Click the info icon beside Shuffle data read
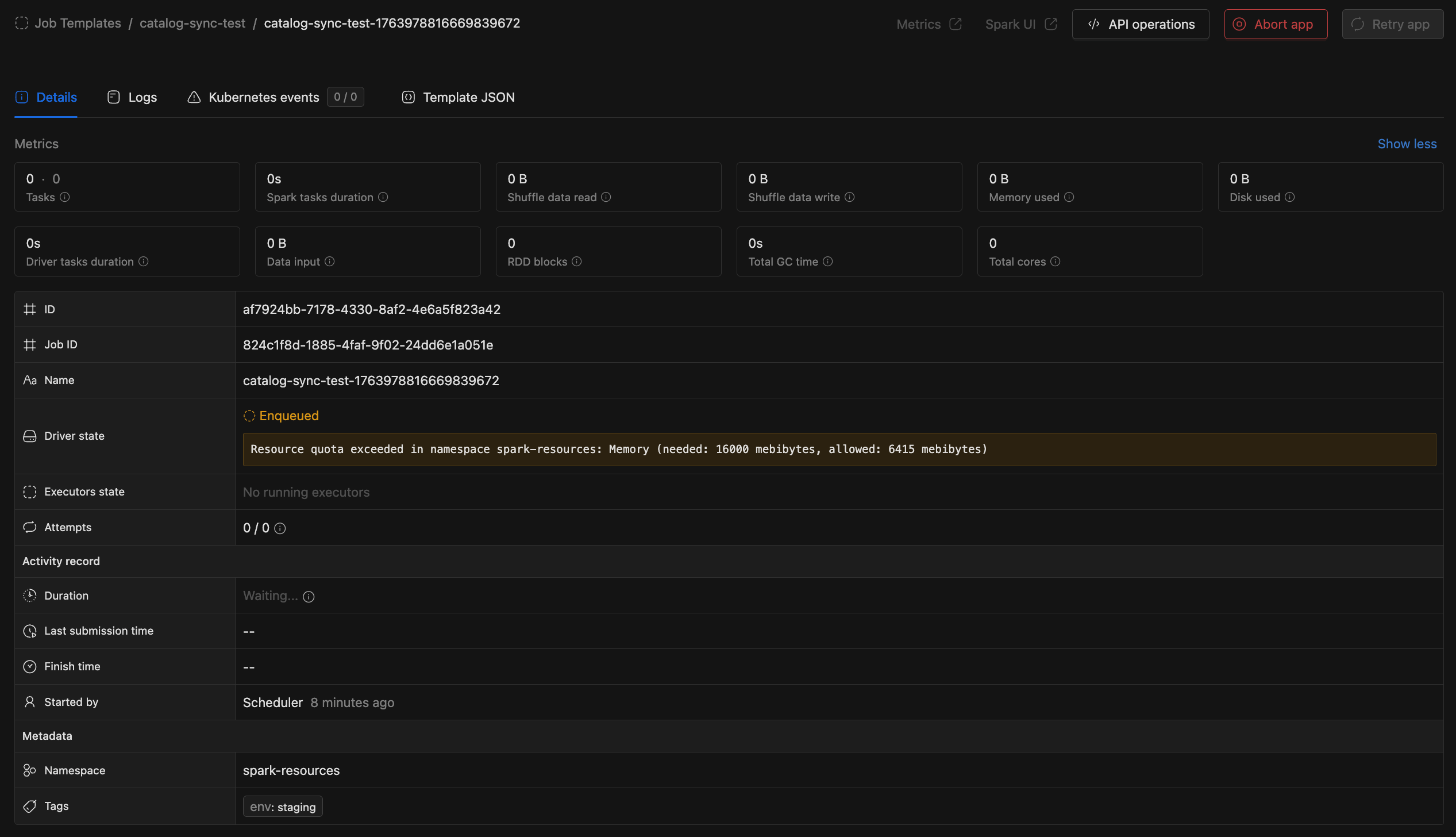Screen dimensions: 1456x837 606,197
